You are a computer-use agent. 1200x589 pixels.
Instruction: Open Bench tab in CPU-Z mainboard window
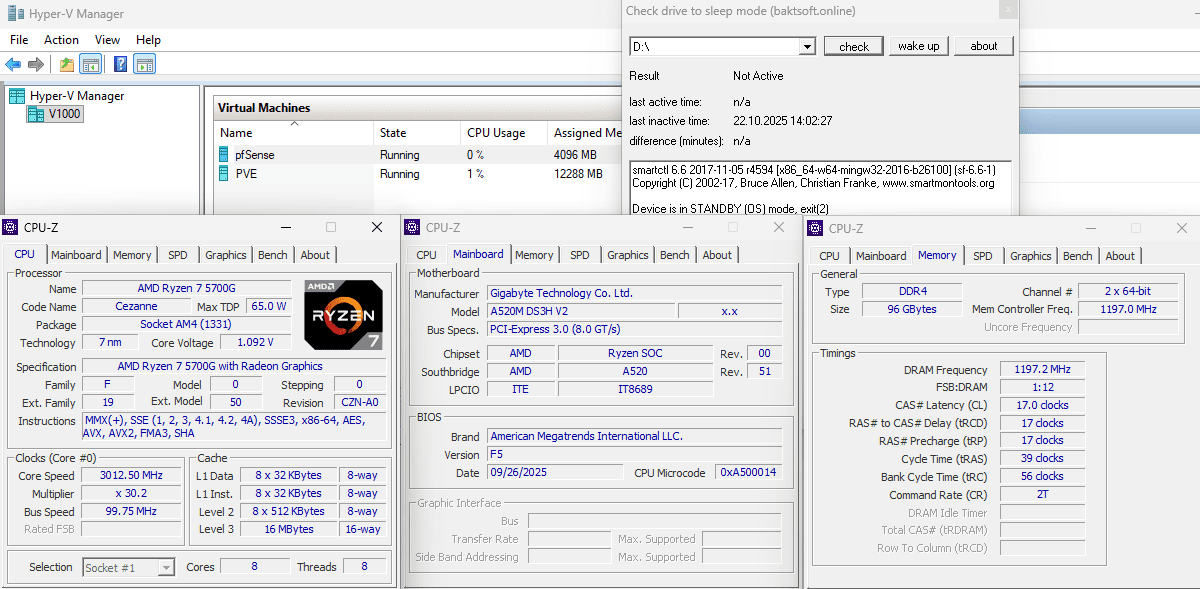(x=675, y=255)
